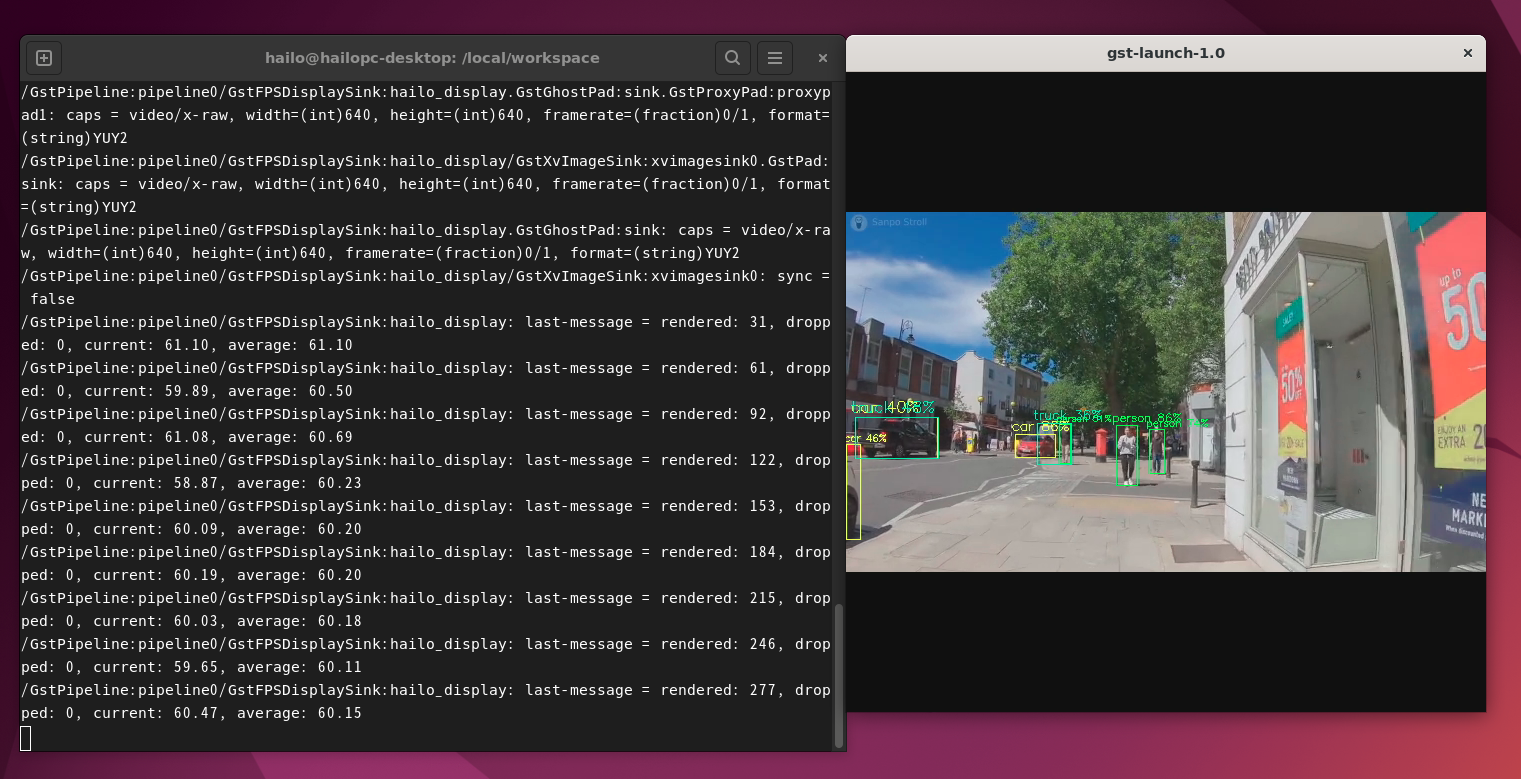Click the car 46% detection label
1521x779 pixels.
866,438
